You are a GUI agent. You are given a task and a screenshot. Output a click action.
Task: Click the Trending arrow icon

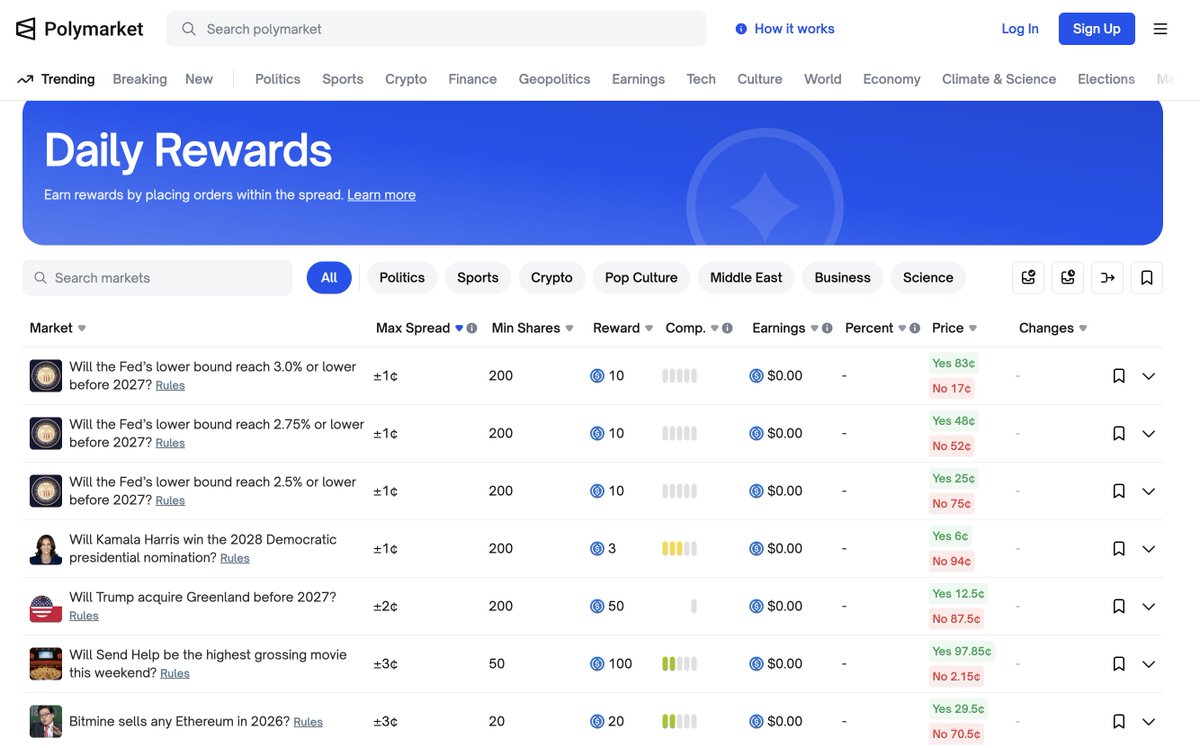(x=25, y=79)
